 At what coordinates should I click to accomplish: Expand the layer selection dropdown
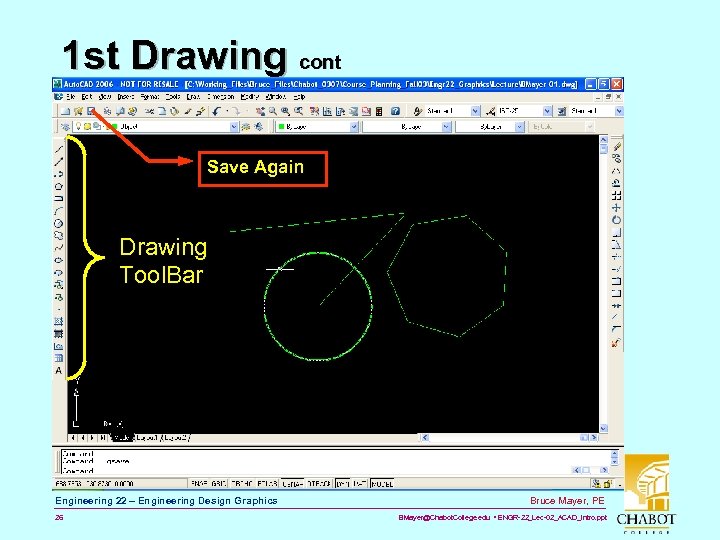pyautogui.click(x=234, y=127)
